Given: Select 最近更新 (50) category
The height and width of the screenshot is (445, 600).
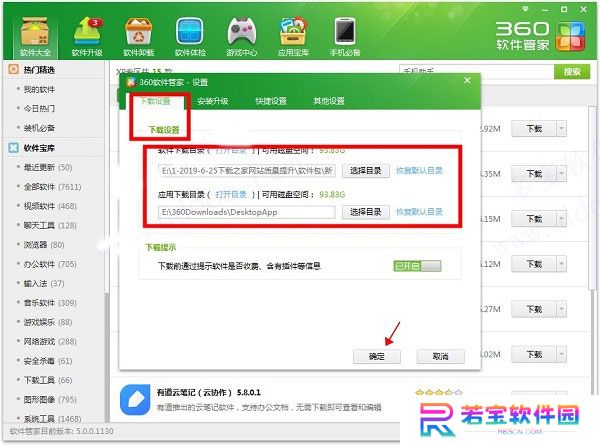Looking at the screenshot, I should click(x=48, y=167).
